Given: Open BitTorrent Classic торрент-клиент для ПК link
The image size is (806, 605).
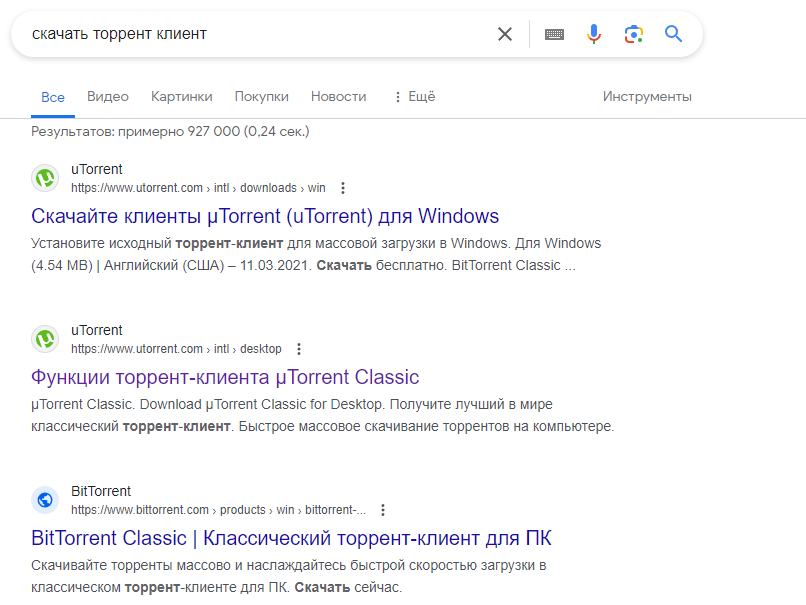Looking at the screenshot, I should (x=291, y=538).
